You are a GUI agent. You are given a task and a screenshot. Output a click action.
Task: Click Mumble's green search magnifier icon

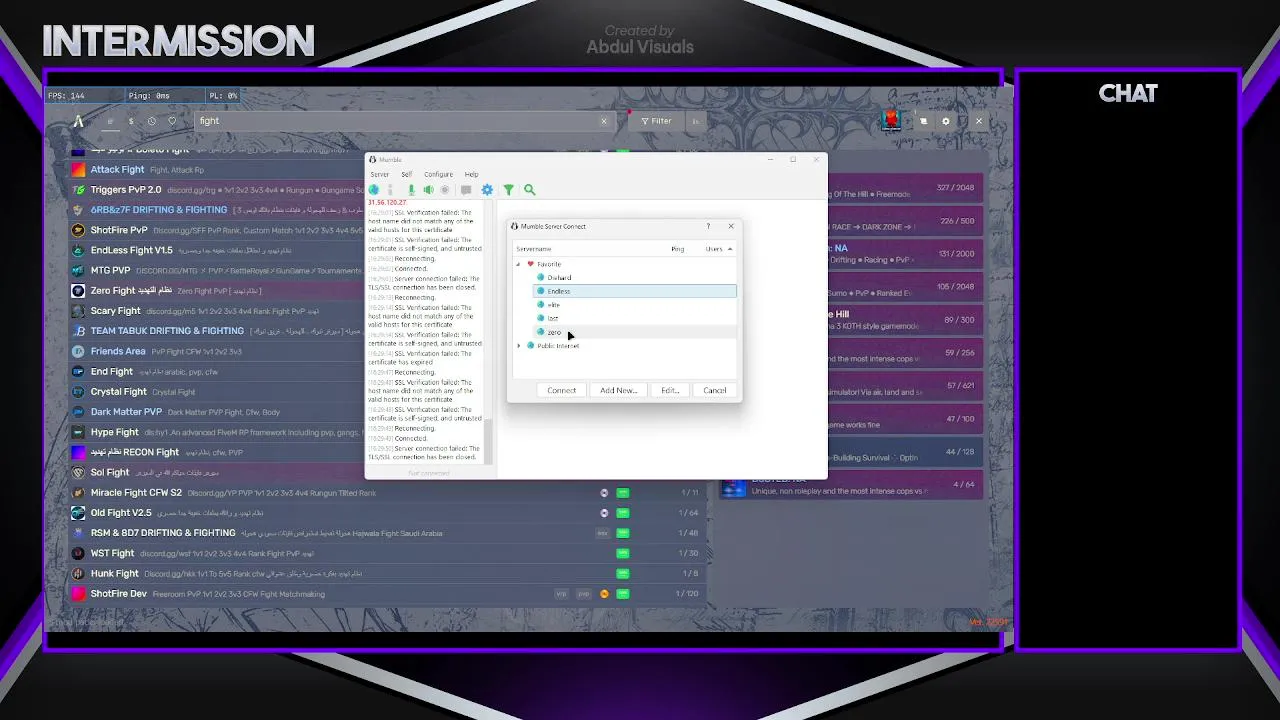[530, 190]
